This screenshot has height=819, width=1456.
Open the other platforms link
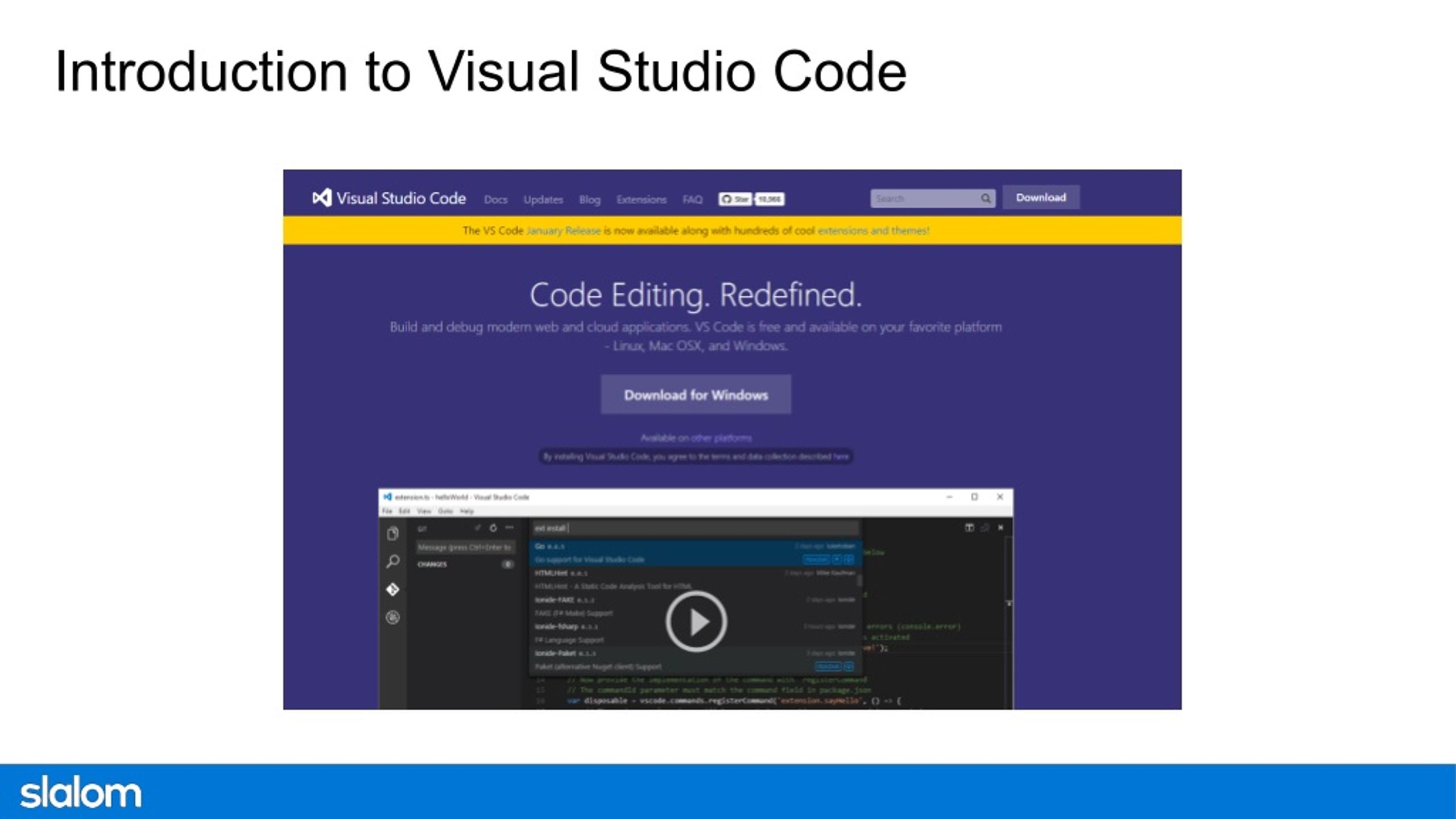(721, 438)
